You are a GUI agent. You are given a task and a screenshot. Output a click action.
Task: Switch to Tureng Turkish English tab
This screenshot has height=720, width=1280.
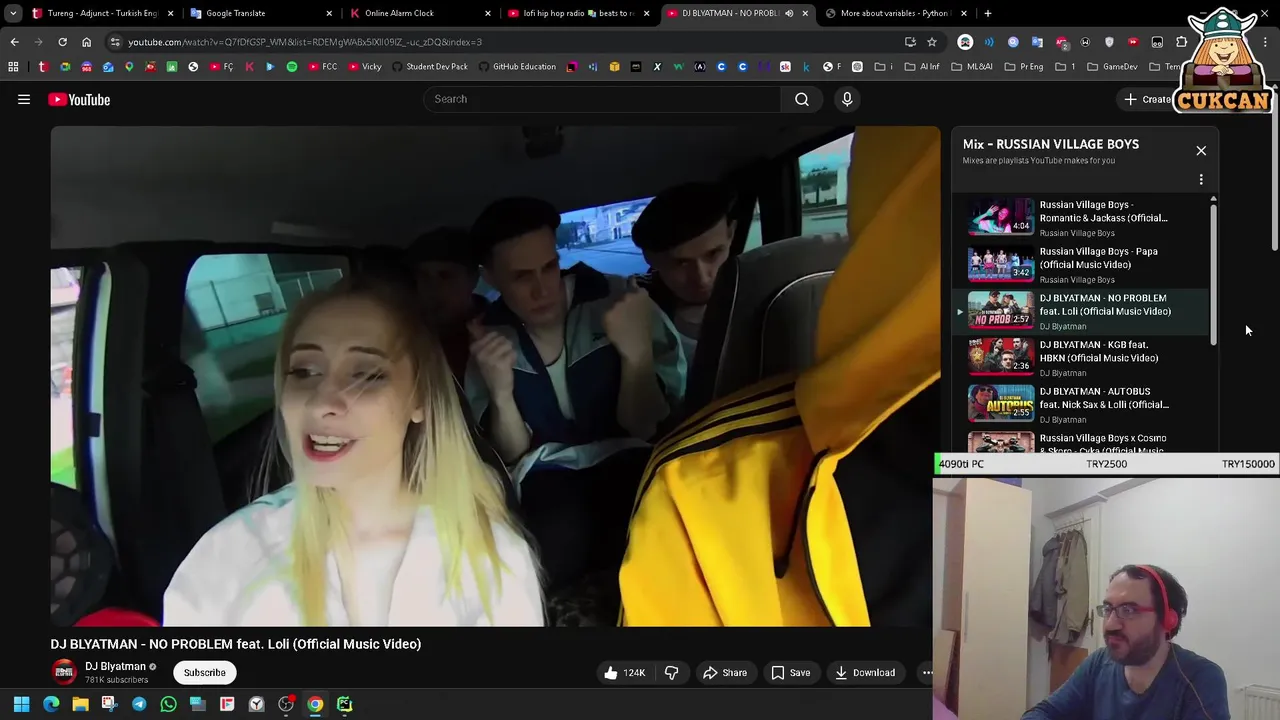(x=104, y=13)
